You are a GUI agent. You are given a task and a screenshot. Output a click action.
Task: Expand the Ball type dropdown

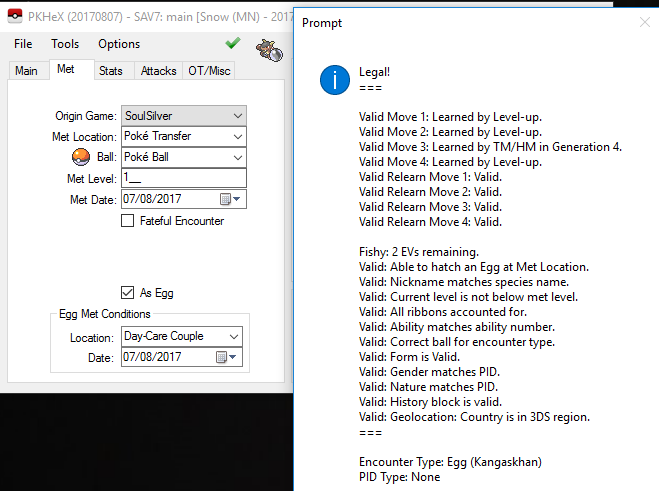point(238,158)
